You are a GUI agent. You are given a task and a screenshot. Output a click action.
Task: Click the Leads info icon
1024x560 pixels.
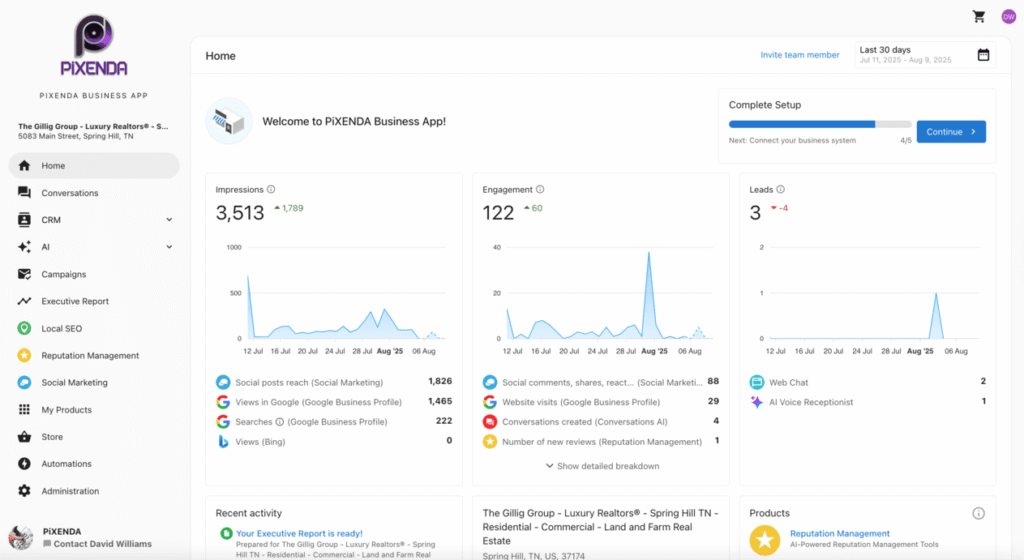[x=781, y=189]
